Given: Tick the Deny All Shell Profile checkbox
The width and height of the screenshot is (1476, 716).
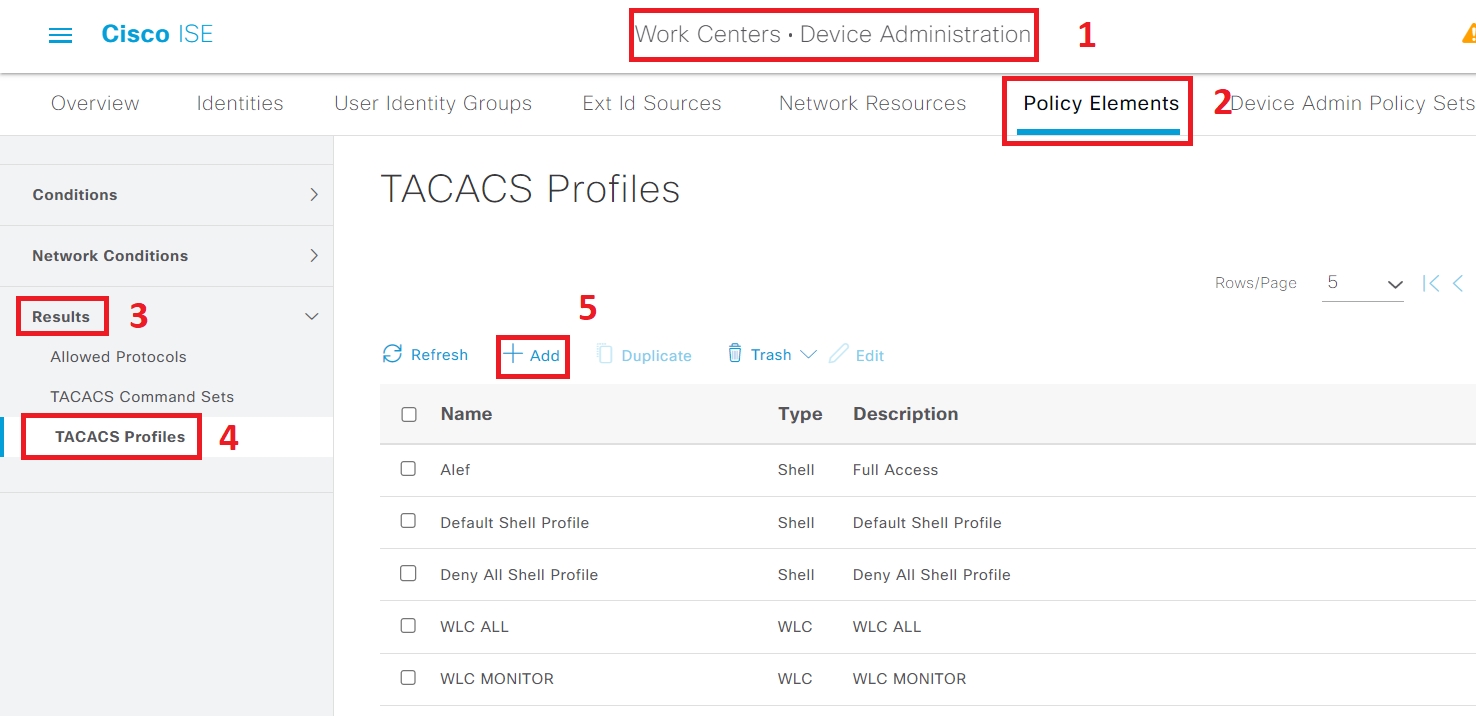Looking at the screenshot, I should click(408, 574).
